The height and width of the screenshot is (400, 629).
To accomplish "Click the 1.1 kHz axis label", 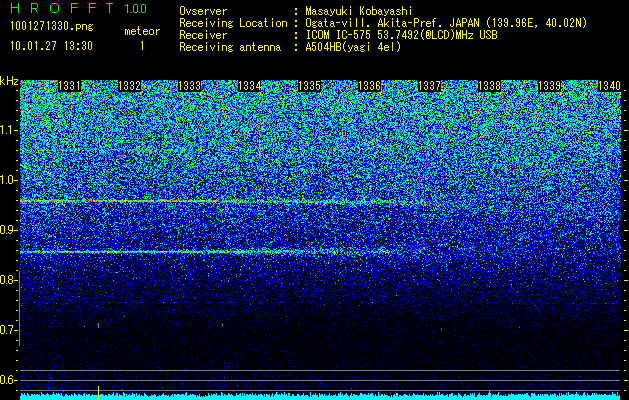I will [7, 130].
